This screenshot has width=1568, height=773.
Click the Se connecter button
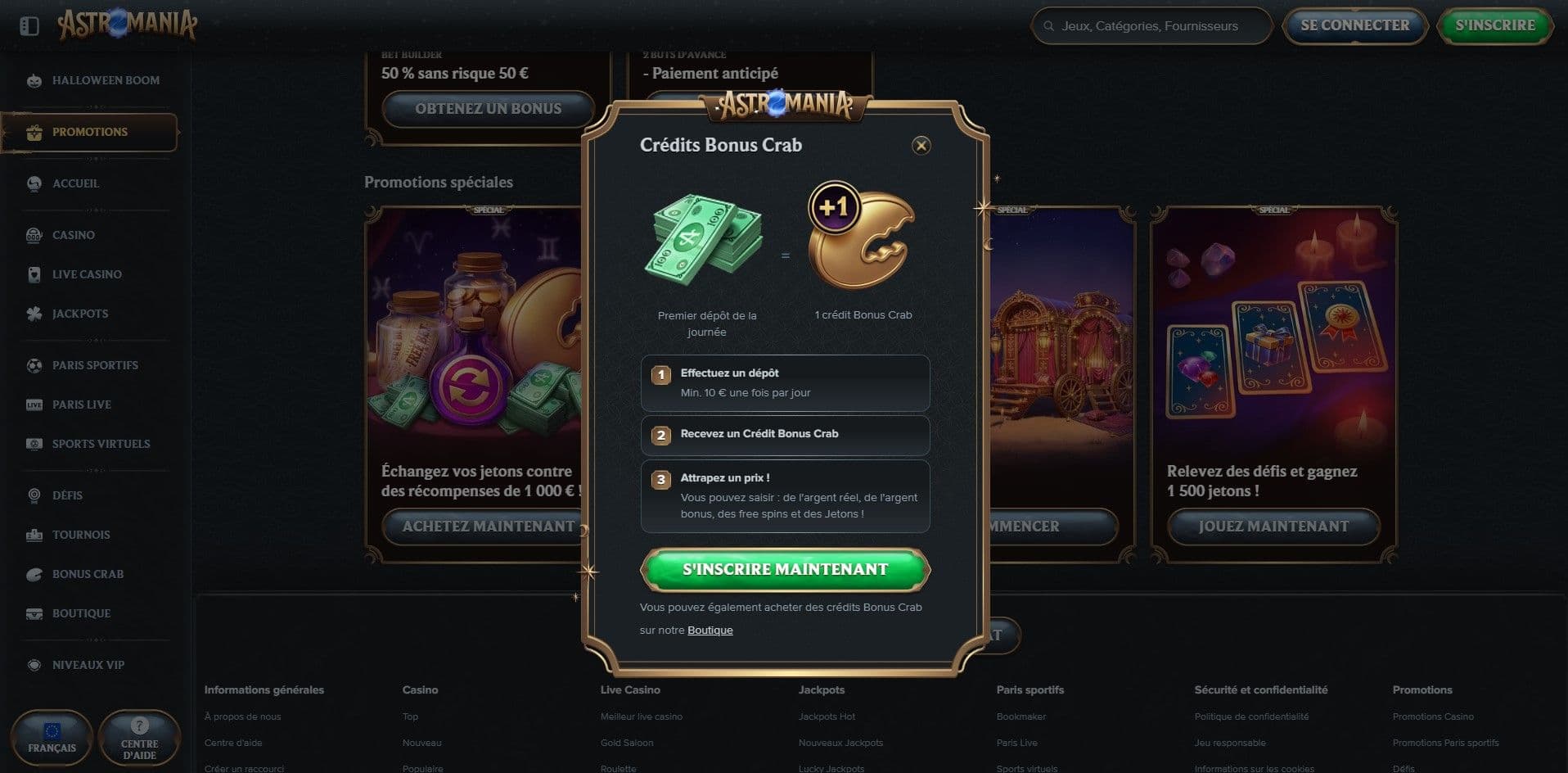coord(1354,25)
